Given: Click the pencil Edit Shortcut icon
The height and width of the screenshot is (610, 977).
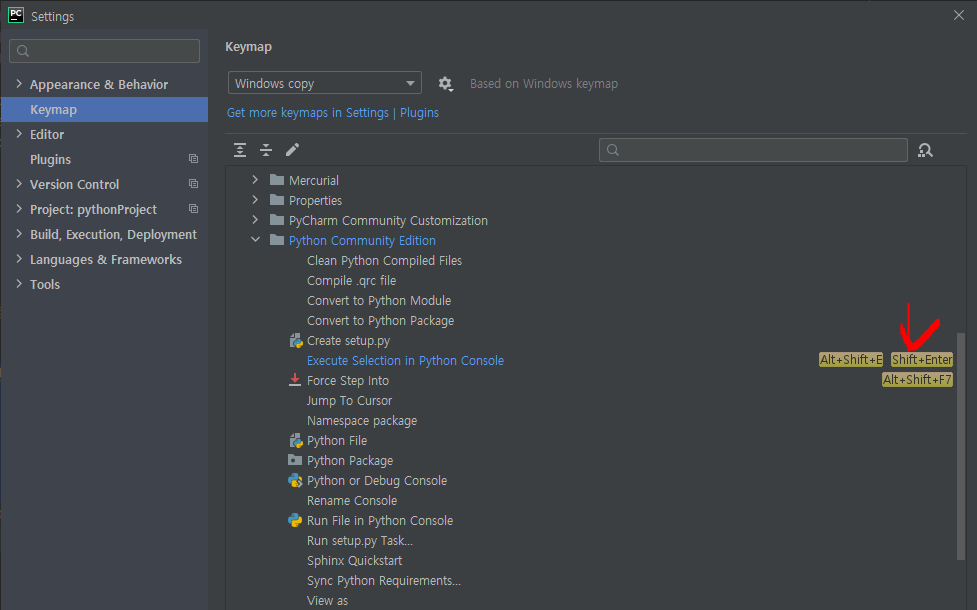Looking at the screenshot, I should coord(292,150).
